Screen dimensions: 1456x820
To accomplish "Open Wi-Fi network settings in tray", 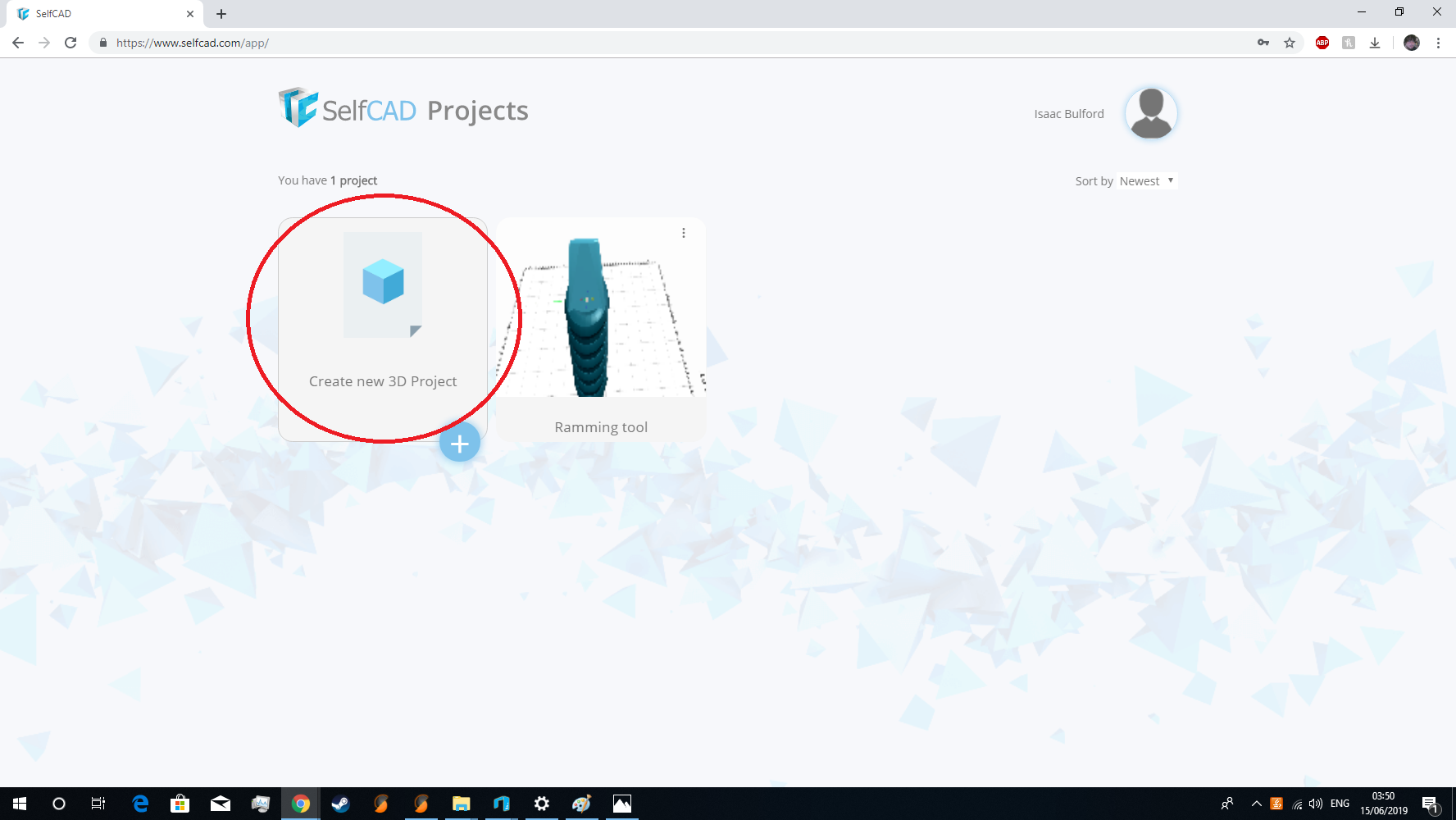I will (x=1297, y=804).
